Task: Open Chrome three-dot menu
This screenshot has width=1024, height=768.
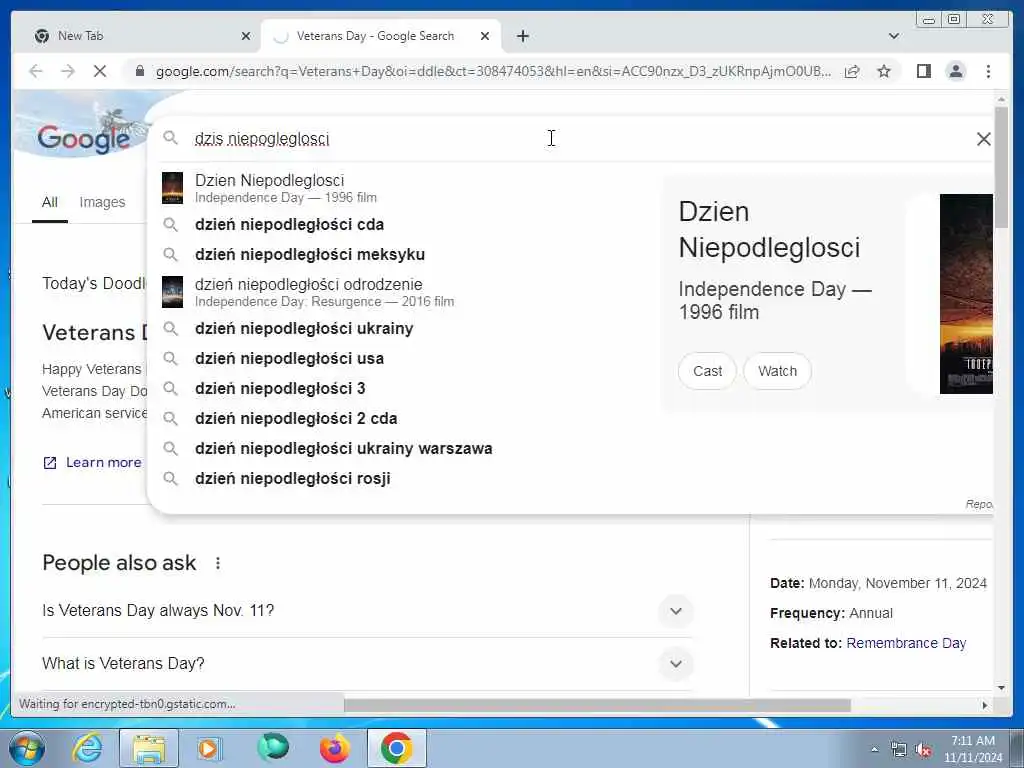Action: click(x=988, y=71)
